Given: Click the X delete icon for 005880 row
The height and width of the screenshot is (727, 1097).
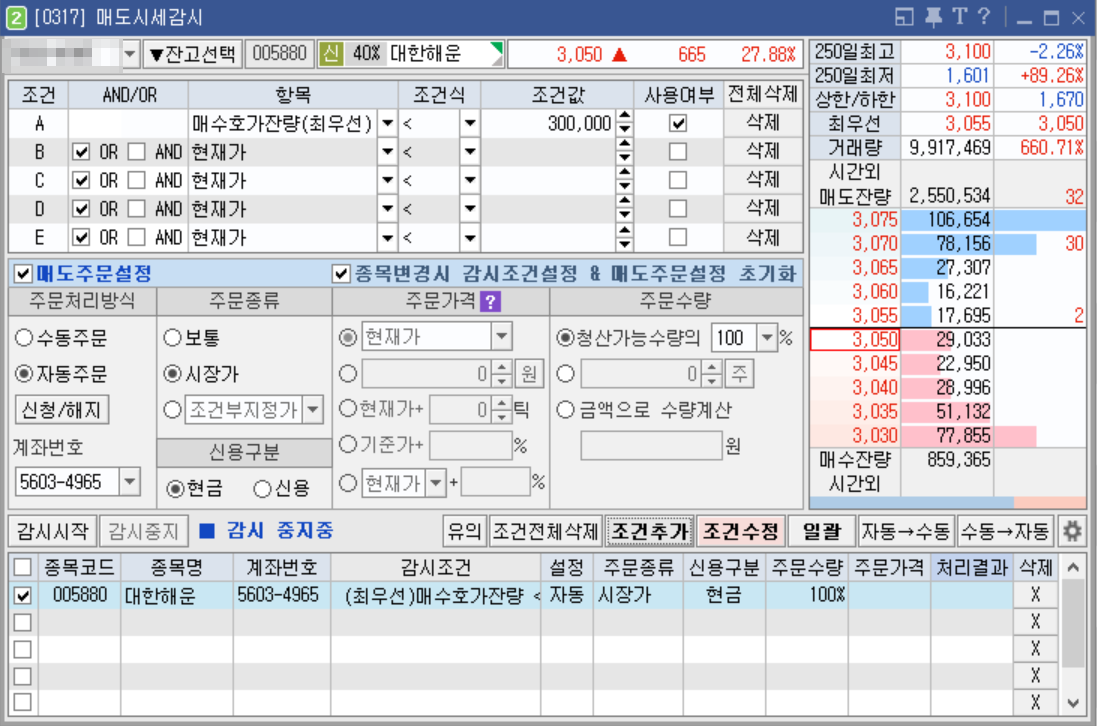Looking at the screenshot, I should (1035, 595).
